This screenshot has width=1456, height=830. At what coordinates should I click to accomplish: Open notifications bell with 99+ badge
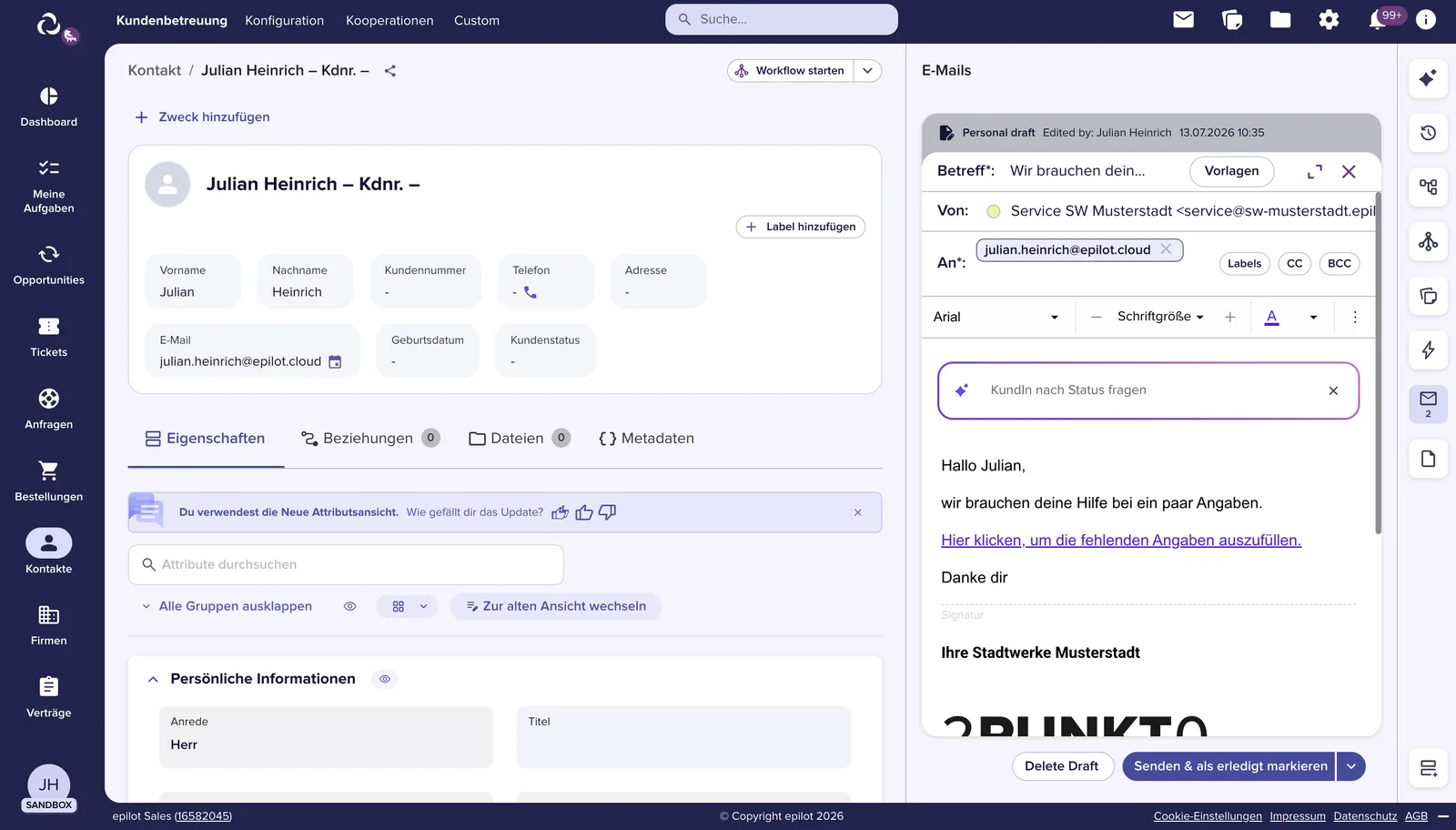click(x=1380, y=19)
